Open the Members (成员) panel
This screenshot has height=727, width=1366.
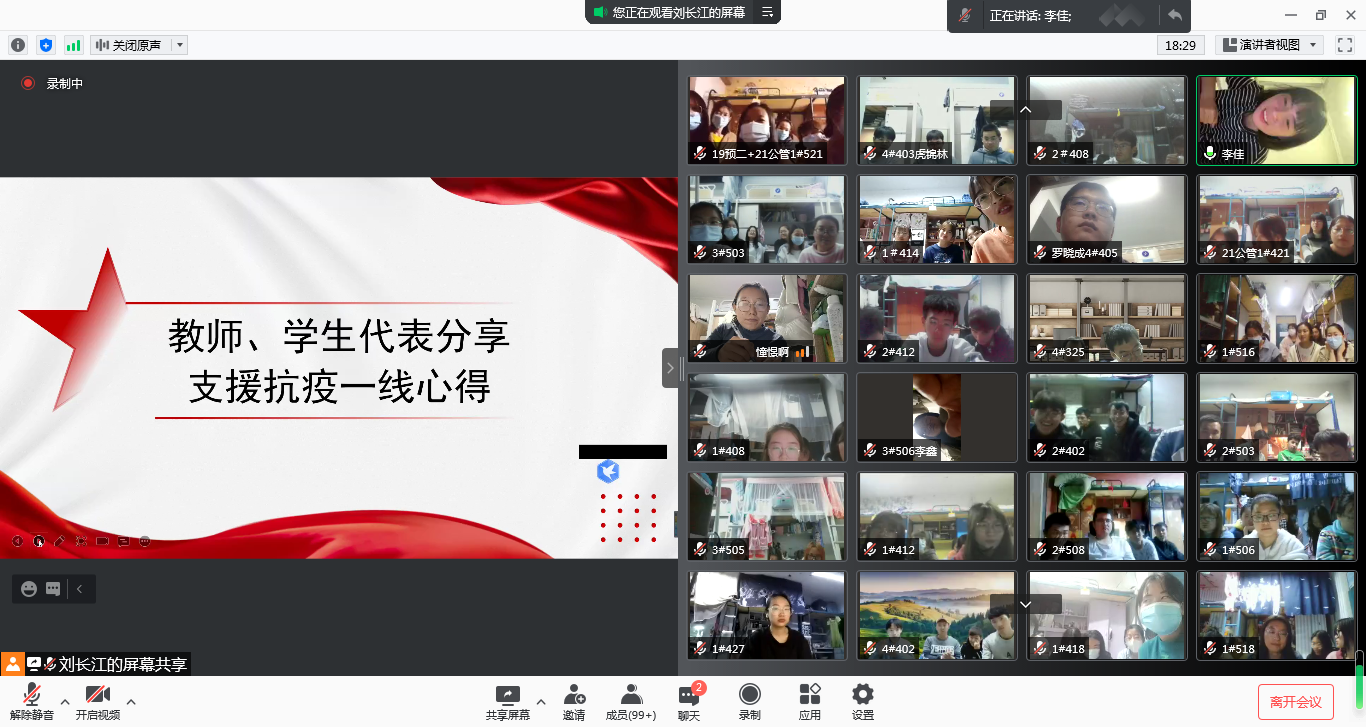pyautogui.click(x=631, y=701)
